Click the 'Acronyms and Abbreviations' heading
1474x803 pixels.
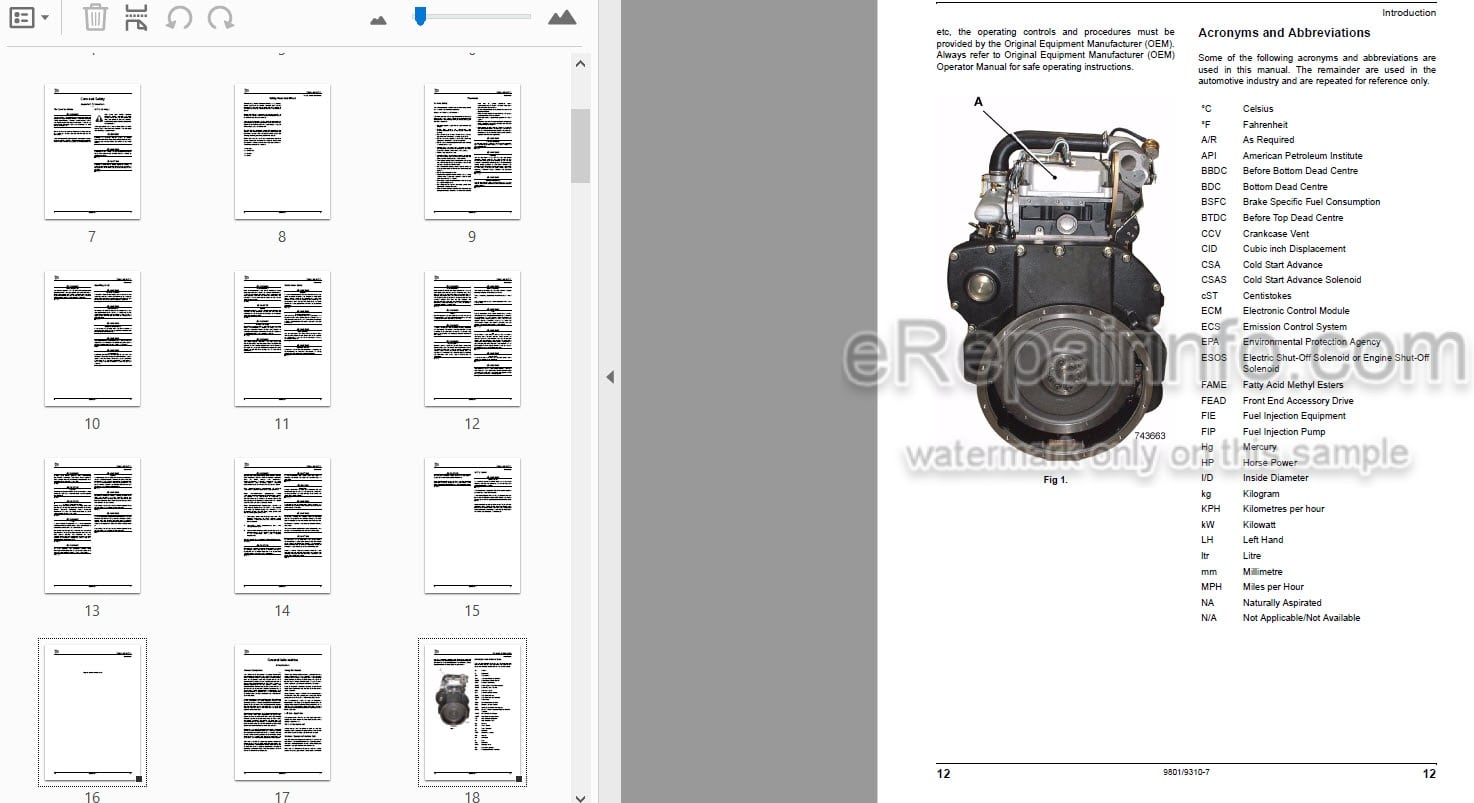pyautogui.click(x=1284, y=33)
